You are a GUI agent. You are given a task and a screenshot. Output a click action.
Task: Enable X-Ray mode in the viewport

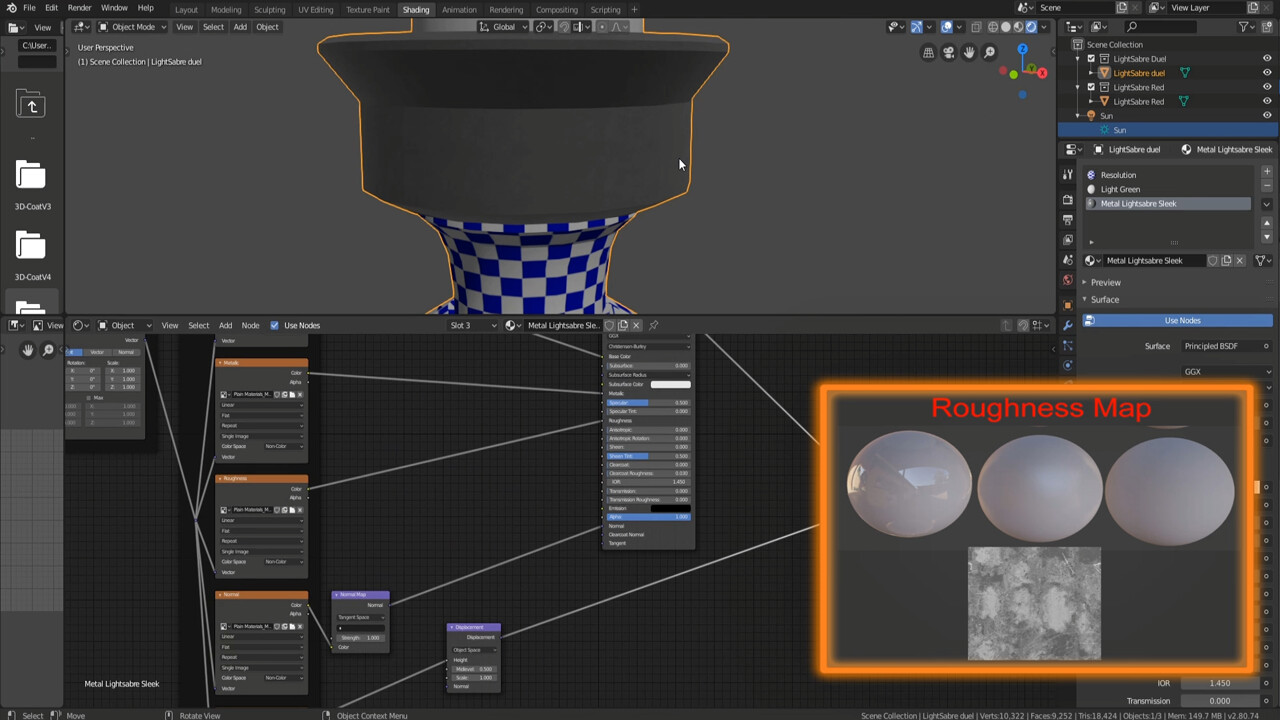point(976,27)
